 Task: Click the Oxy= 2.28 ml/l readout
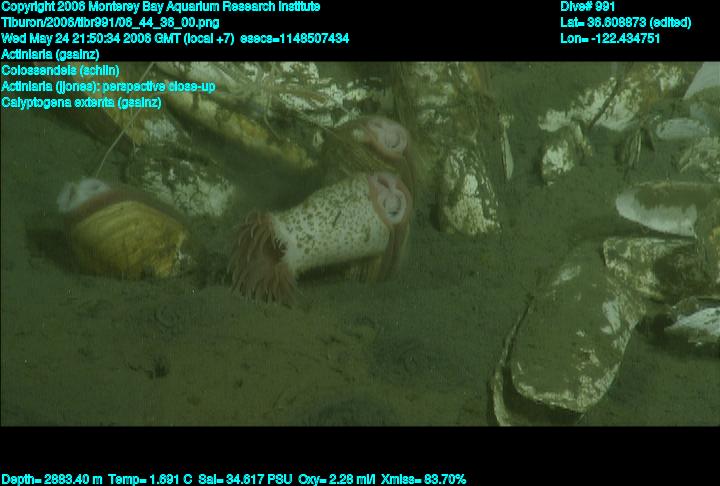[x=337, y=480]
